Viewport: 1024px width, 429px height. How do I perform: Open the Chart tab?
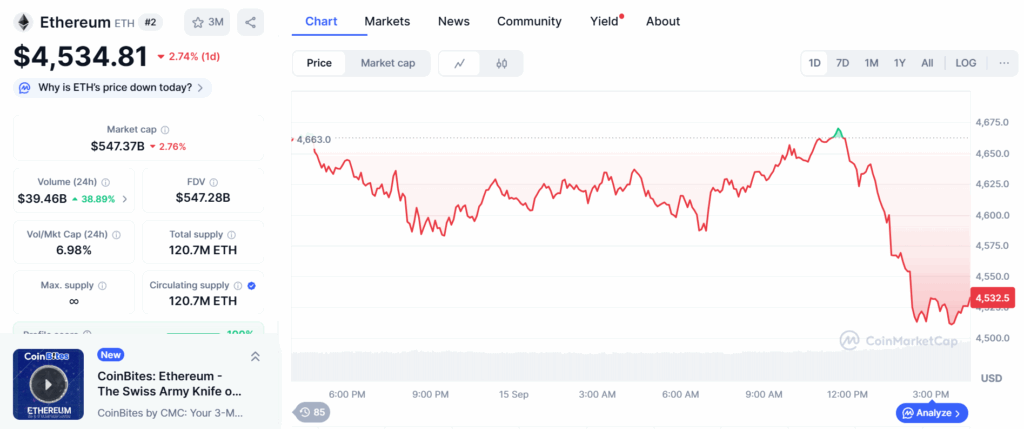[321, 22]
